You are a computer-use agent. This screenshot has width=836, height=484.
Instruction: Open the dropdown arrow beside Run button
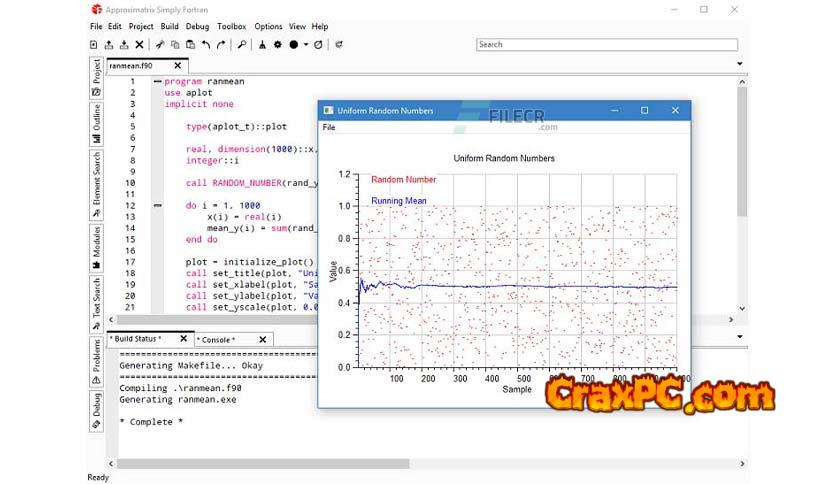306,45
